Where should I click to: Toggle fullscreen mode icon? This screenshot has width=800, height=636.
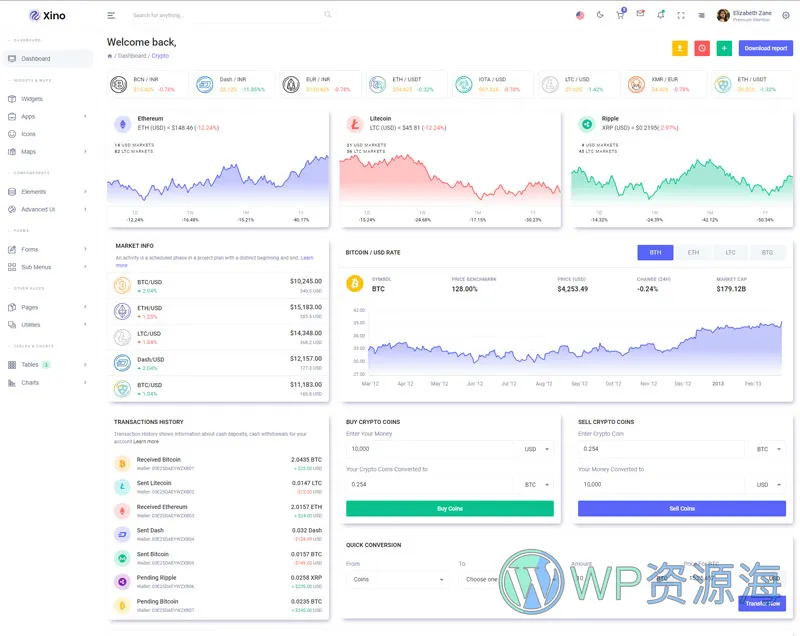[681, 15]
